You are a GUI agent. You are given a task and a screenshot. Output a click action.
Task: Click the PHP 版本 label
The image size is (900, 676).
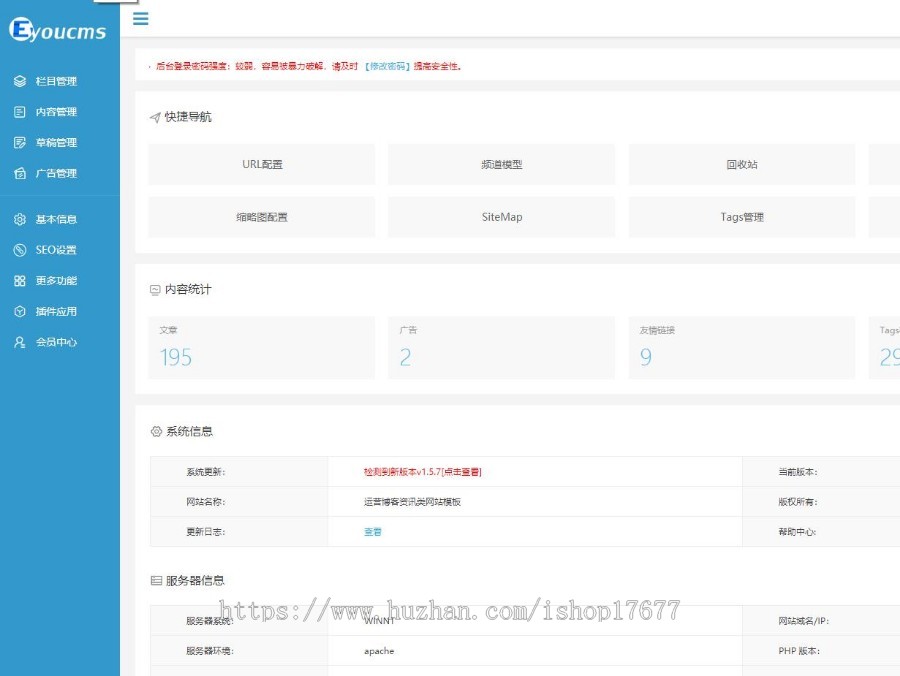(799, 651)
